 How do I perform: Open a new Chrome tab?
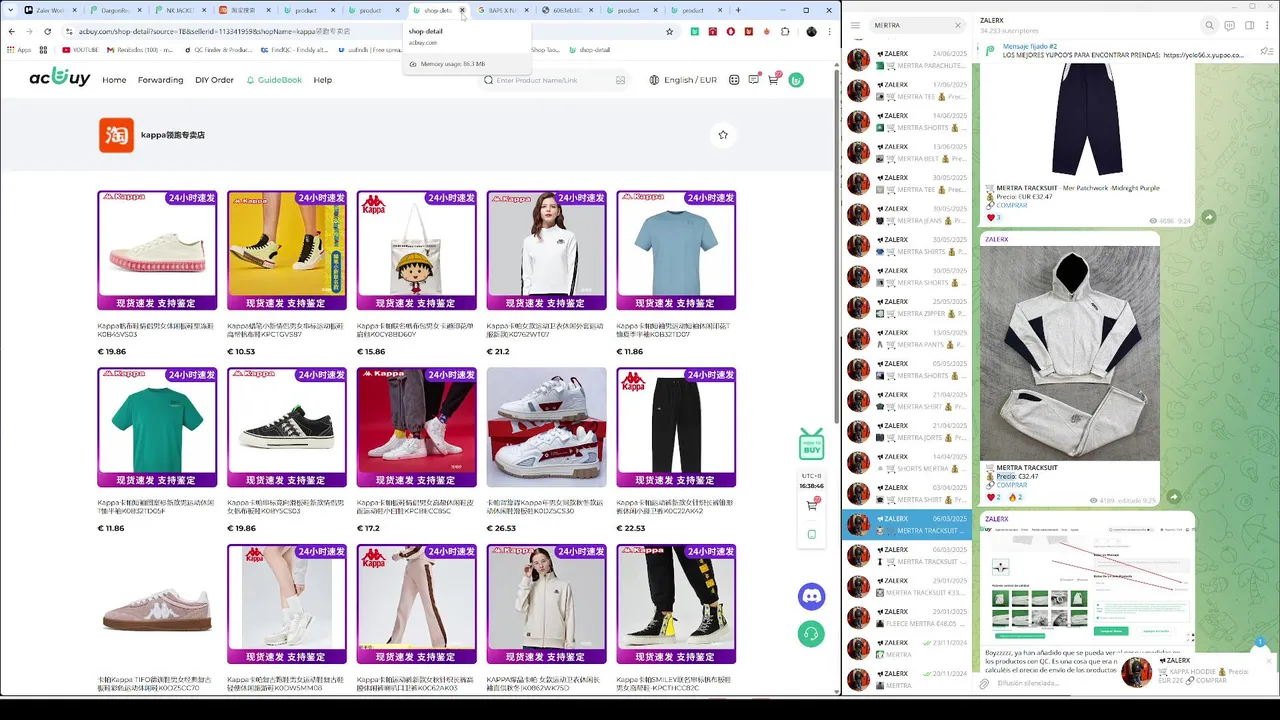point(738,10)
